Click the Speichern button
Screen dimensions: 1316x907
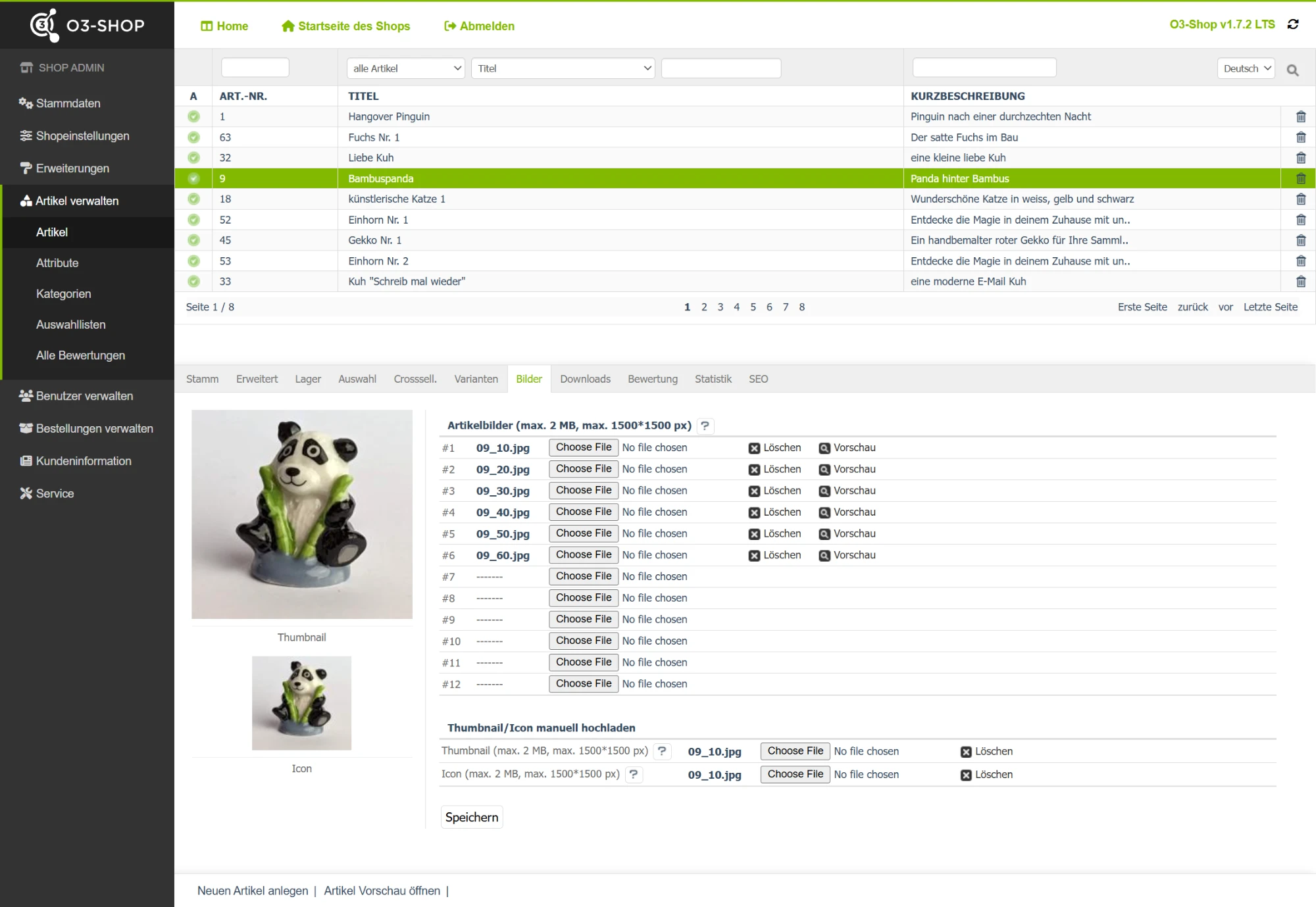(x=472, y=818)
